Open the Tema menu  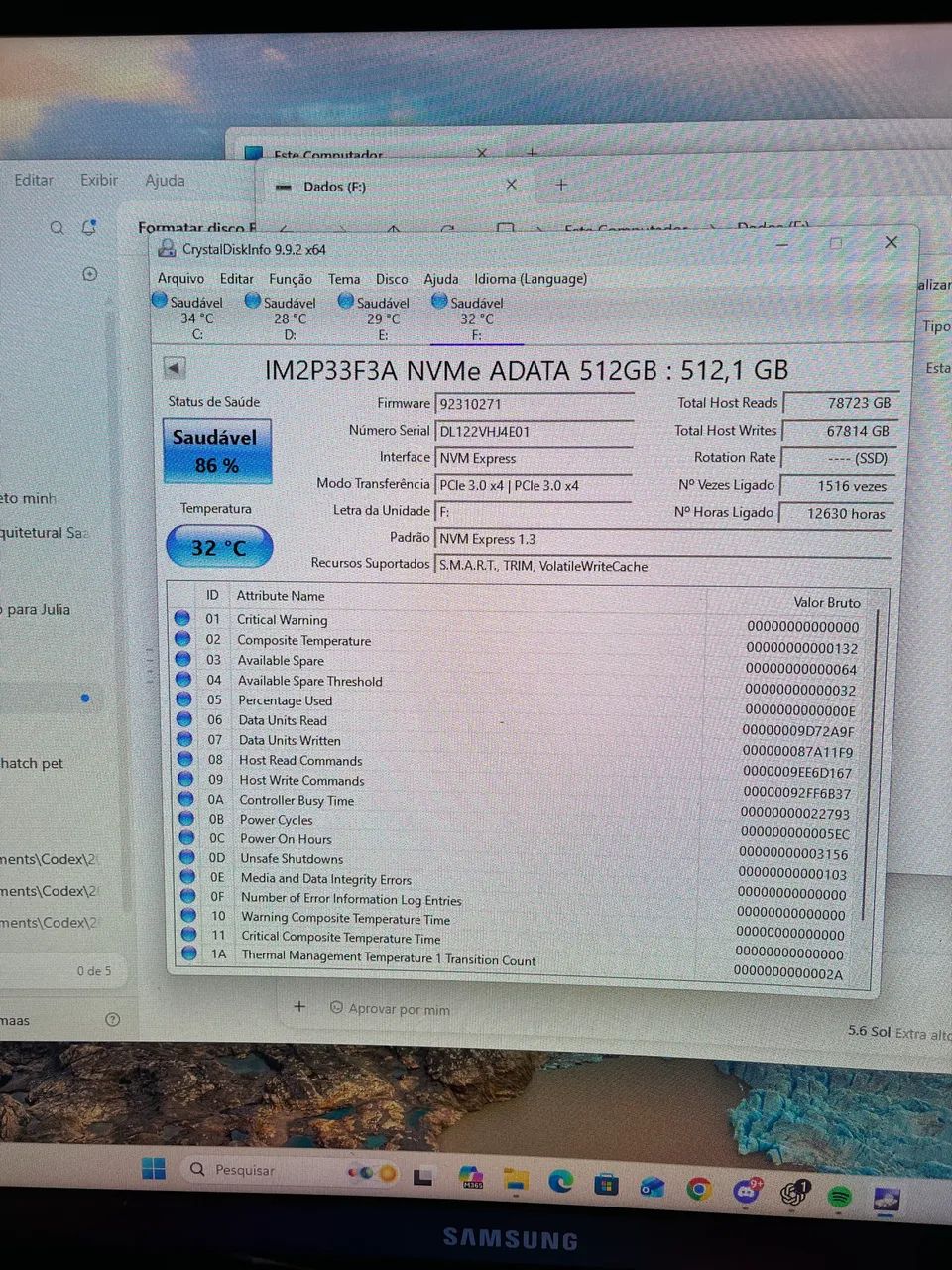[344, 279]
